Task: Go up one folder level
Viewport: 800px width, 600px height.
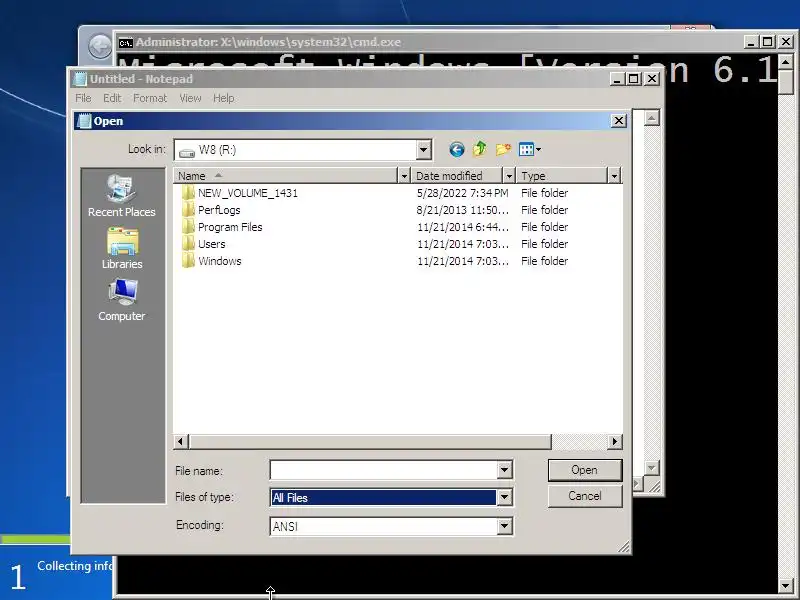Action: 479,149
